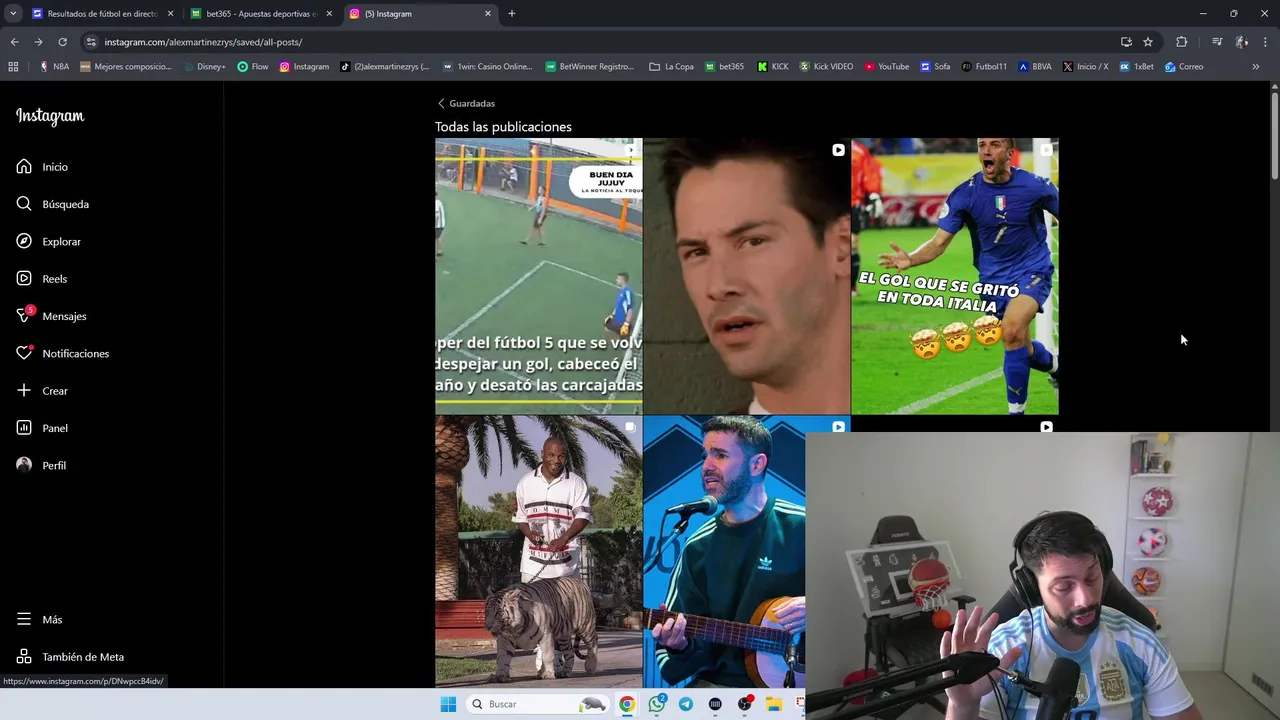This screenshot has width=1280, height=720.
Task: Open the Italia goal saved reel
Action: (x=954, y=276)
